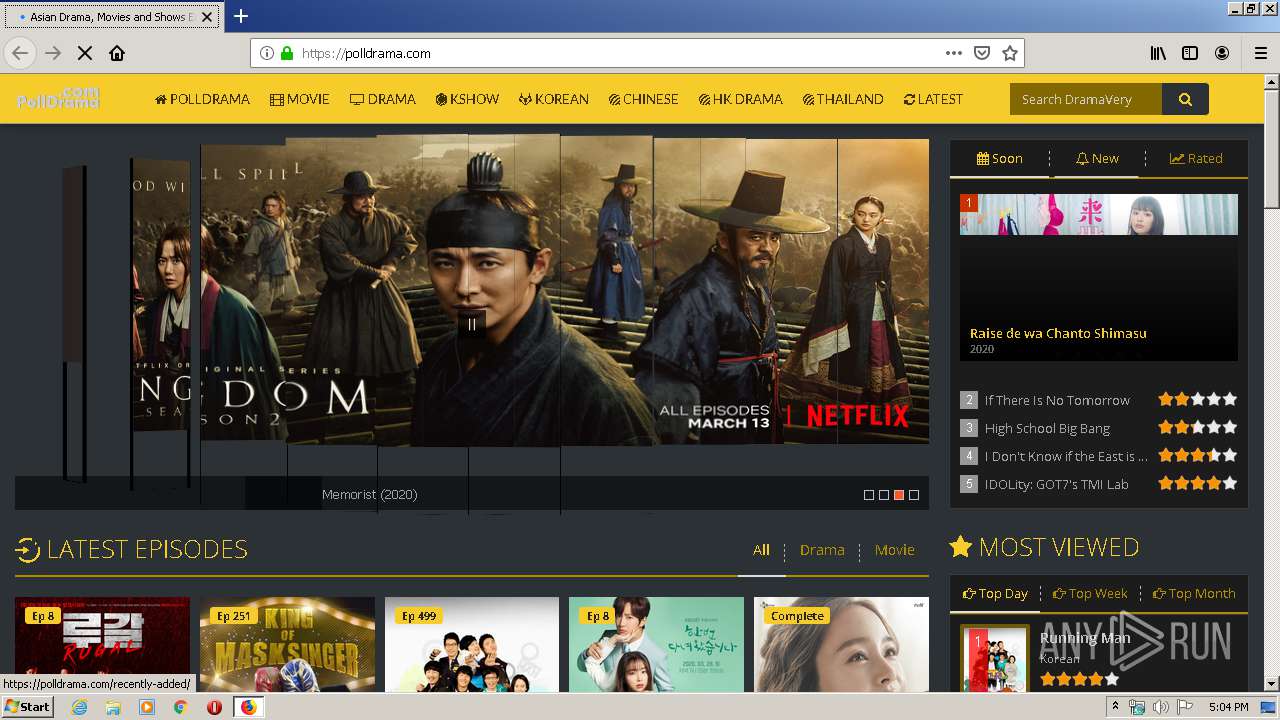Open IDOLity: GOT7's TMI Lab link
The height and width of the screenshot is (720, 1280).
pyautogui.click(x=1056, y=484)
